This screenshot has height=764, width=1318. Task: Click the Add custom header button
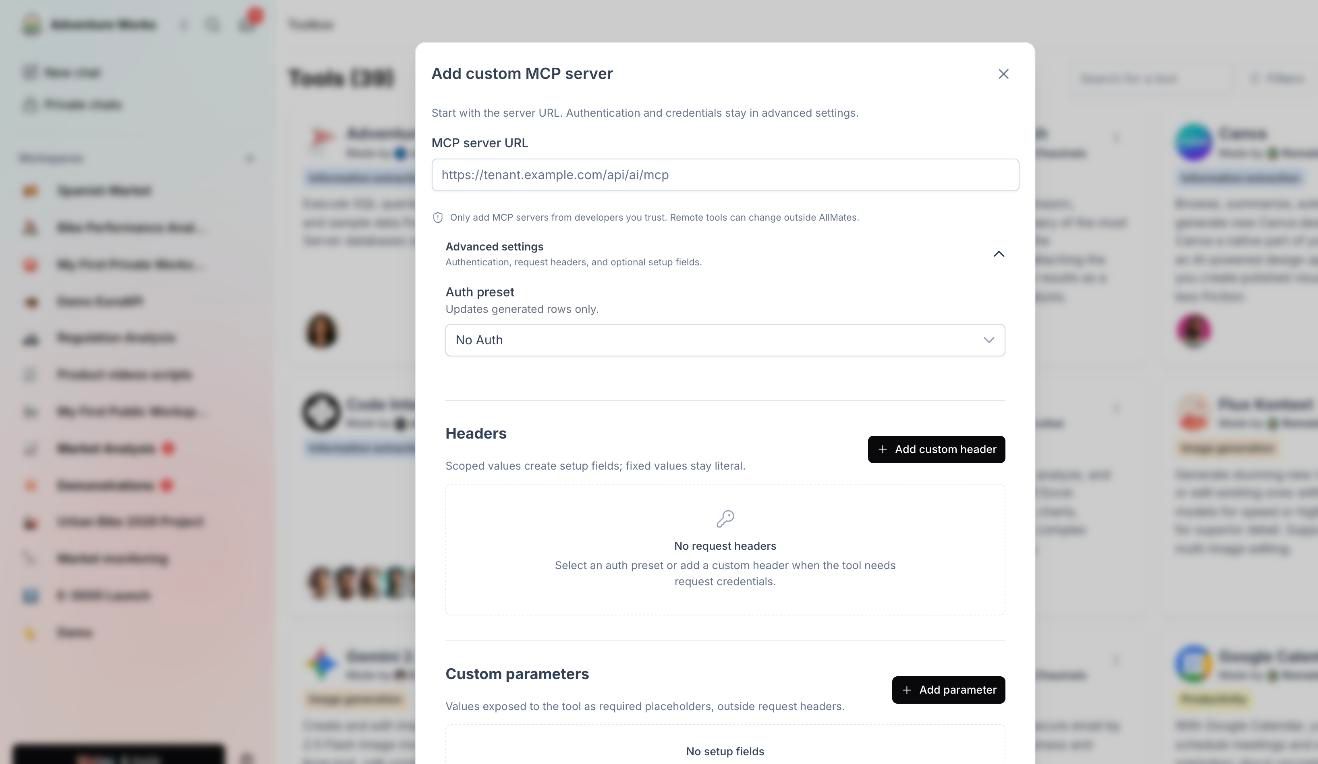point(936,450)
